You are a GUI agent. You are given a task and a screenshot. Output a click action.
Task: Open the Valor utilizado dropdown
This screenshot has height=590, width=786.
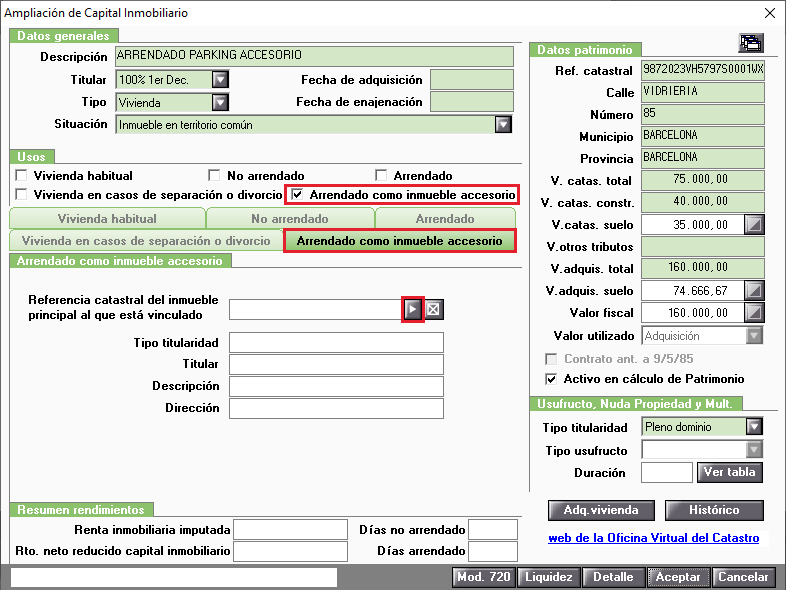point(754,335)
